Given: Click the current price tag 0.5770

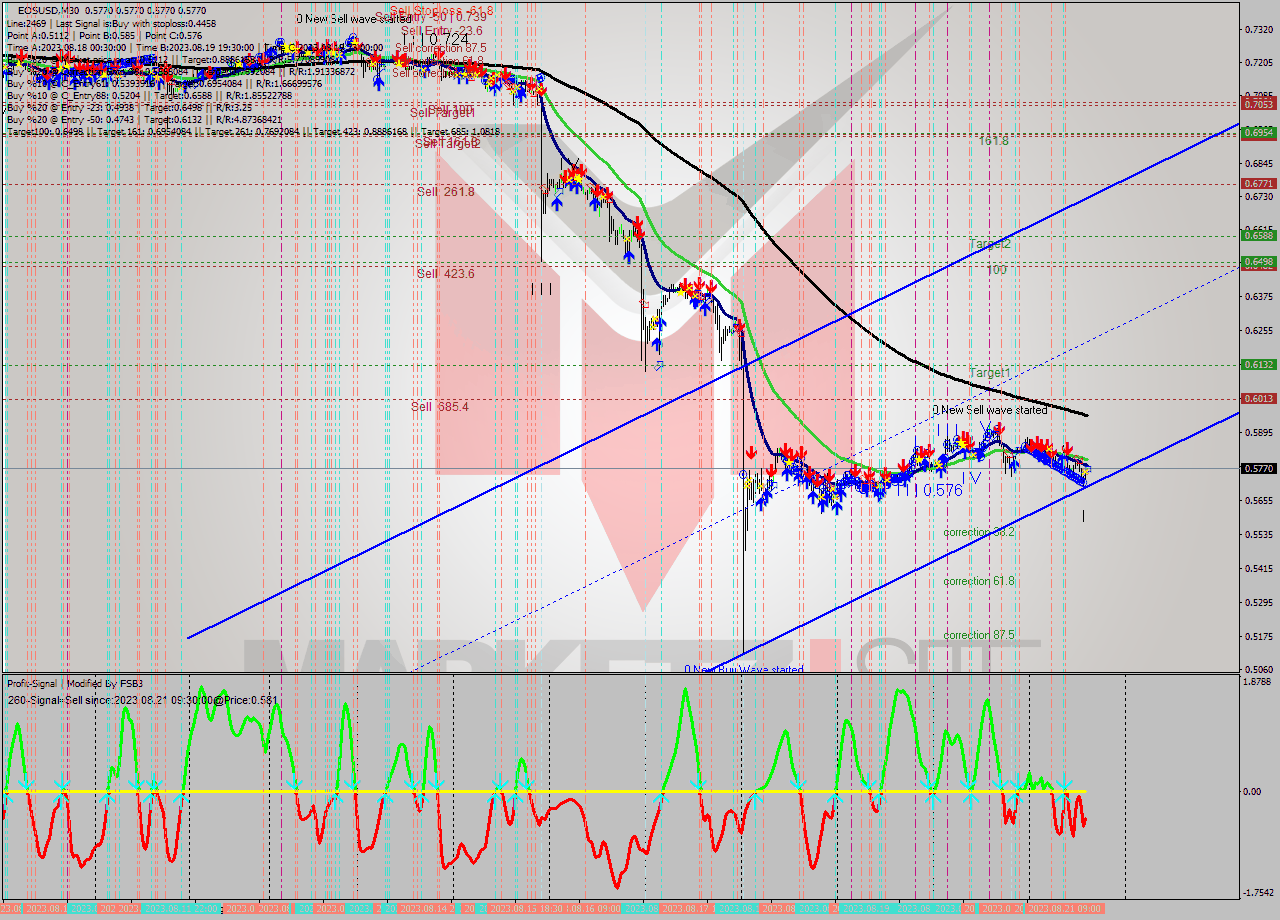Looking at the screenshot, I should [x=1257, y=468].
